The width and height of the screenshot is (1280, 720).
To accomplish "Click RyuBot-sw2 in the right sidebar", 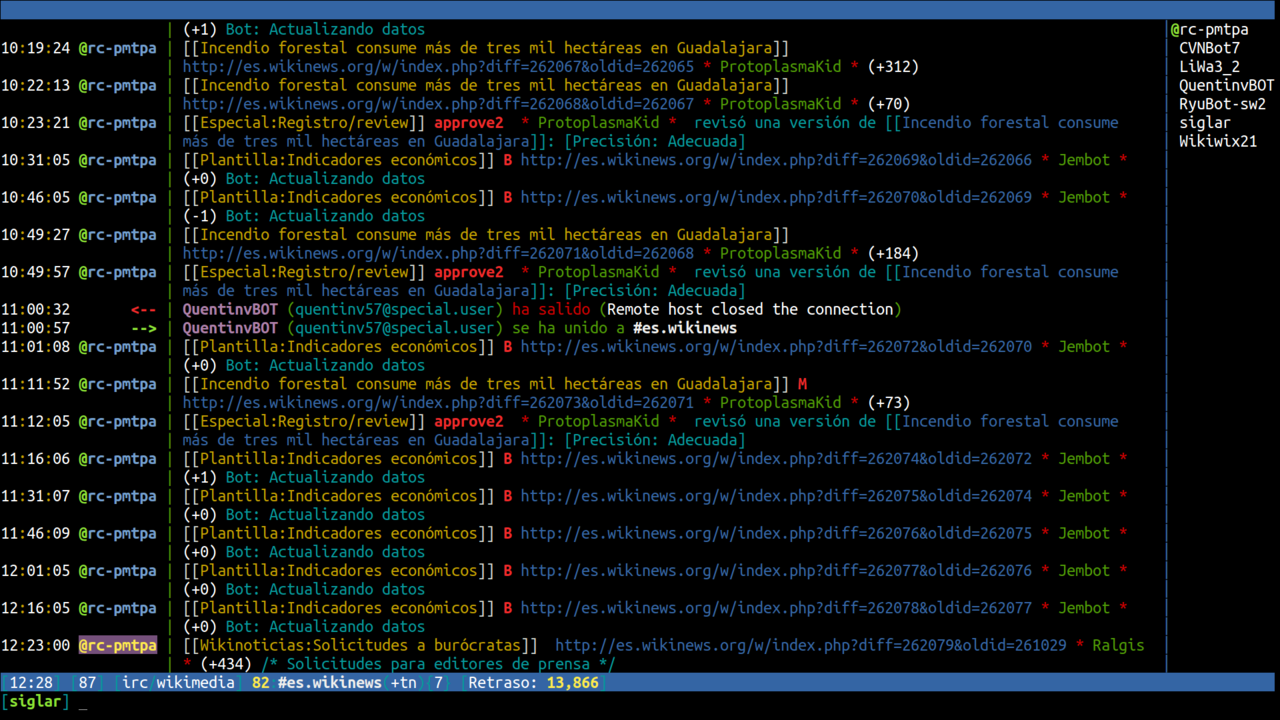I will (x=1222, y=104).
